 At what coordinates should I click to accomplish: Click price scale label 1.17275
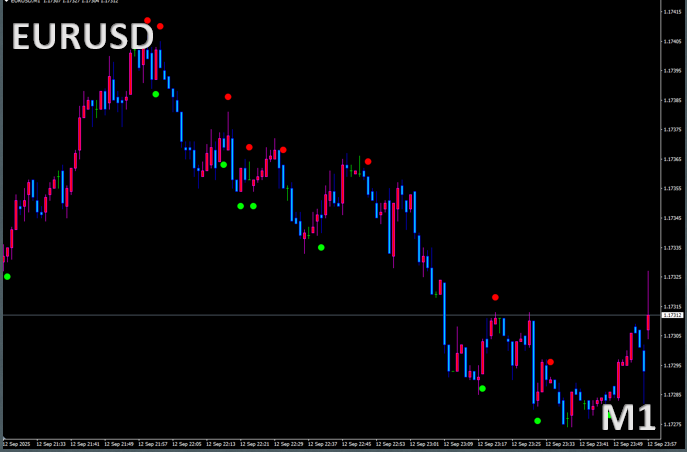[673, 424]
